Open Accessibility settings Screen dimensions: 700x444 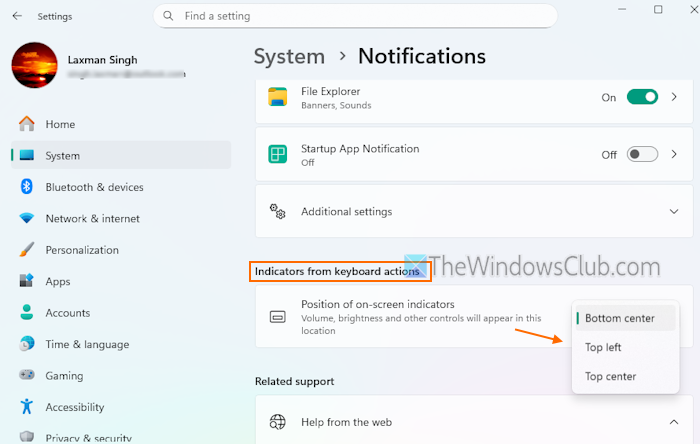pyautogui.click(x=121, y=407)
